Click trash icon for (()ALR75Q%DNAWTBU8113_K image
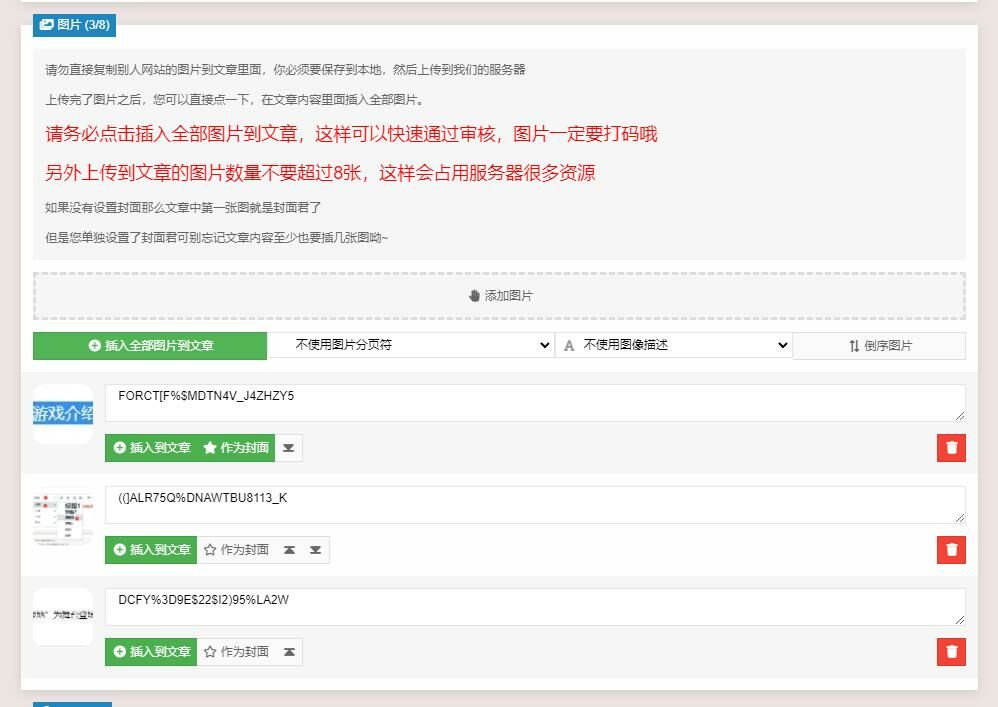The height and width of the screenshot is (707, 998). 951,550
